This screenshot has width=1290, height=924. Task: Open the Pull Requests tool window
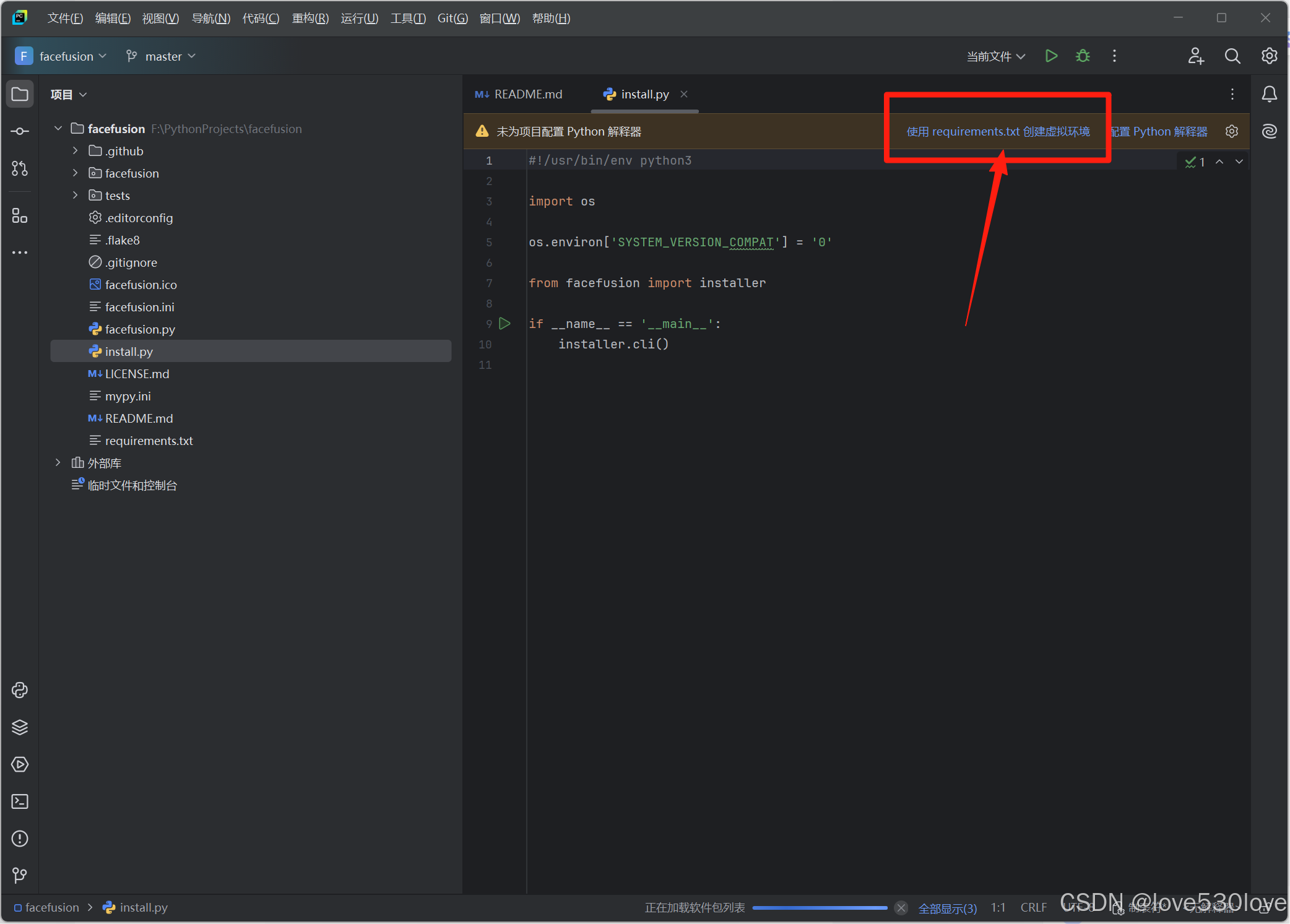pos(20,168)
